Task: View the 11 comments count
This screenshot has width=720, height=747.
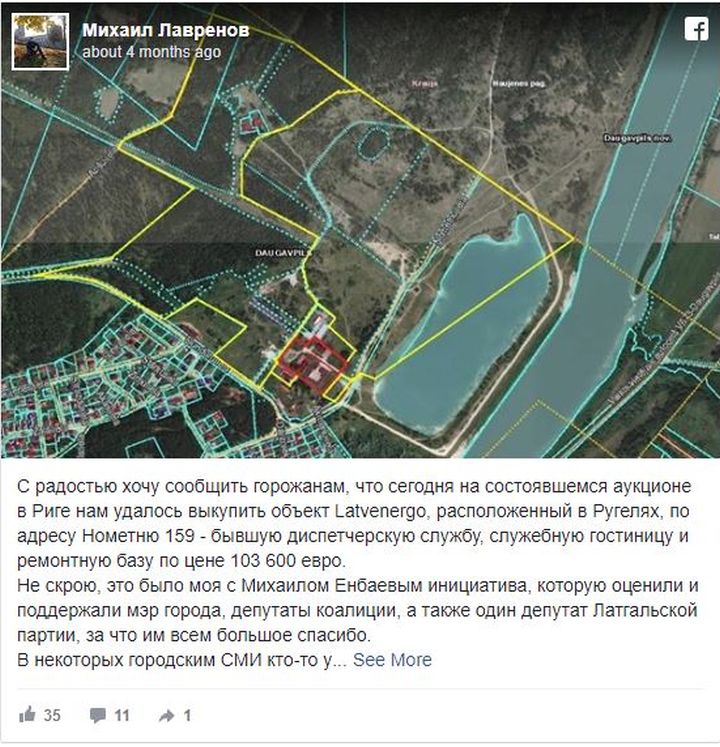Action: tap(122, 715)
